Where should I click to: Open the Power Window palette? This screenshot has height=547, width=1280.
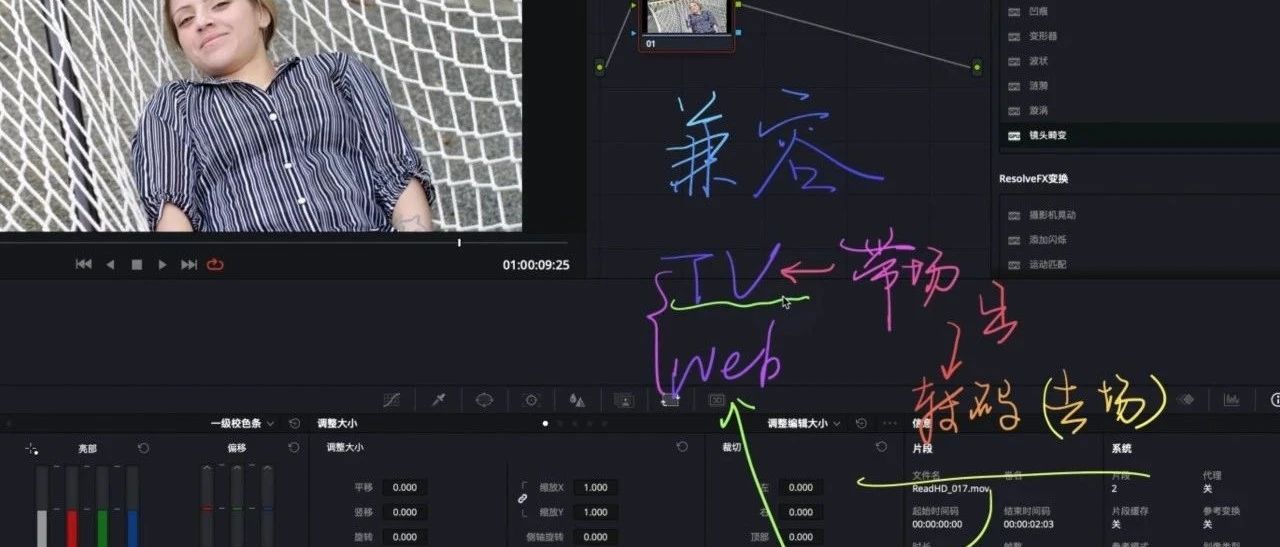[x=484, y=400]
